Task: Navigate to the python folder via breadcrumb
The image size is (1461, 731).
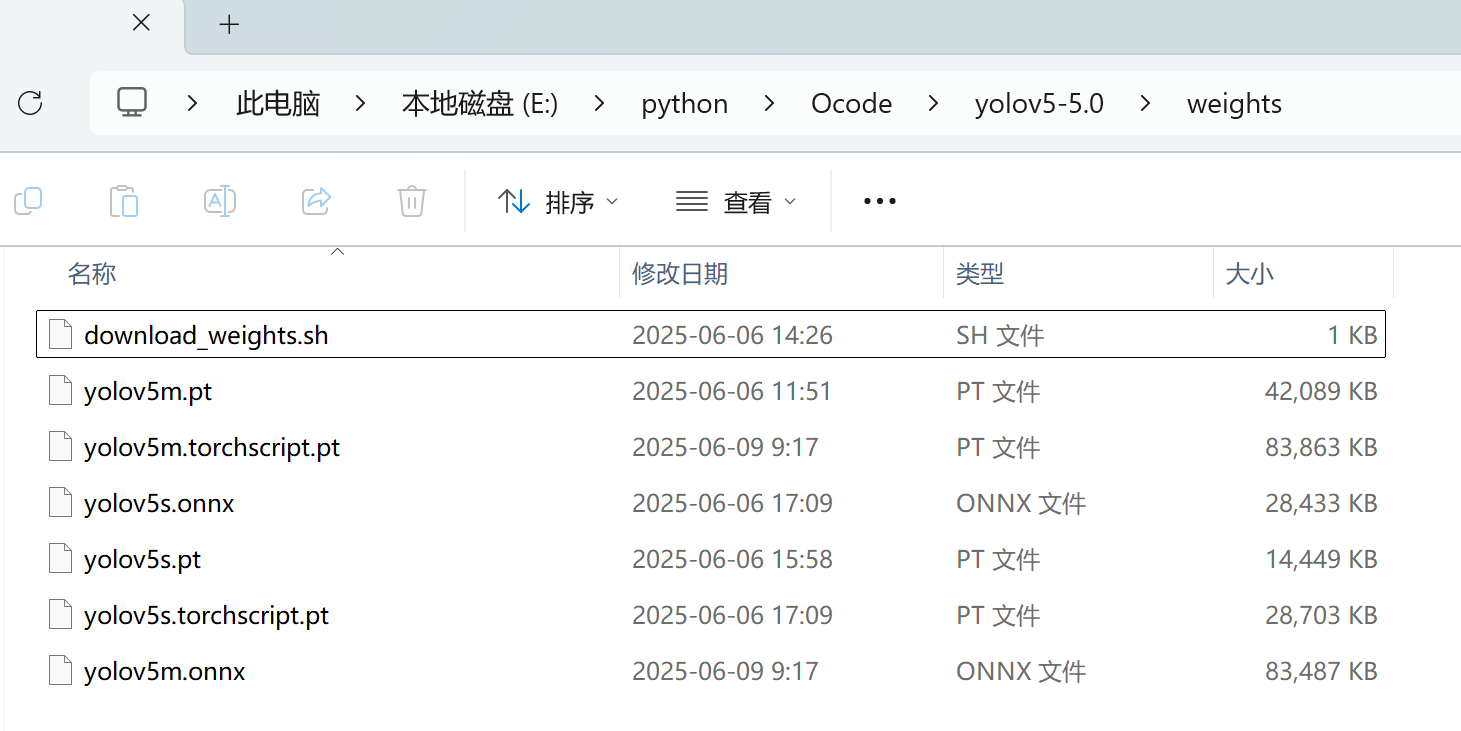Action: (x=684, y=103)
